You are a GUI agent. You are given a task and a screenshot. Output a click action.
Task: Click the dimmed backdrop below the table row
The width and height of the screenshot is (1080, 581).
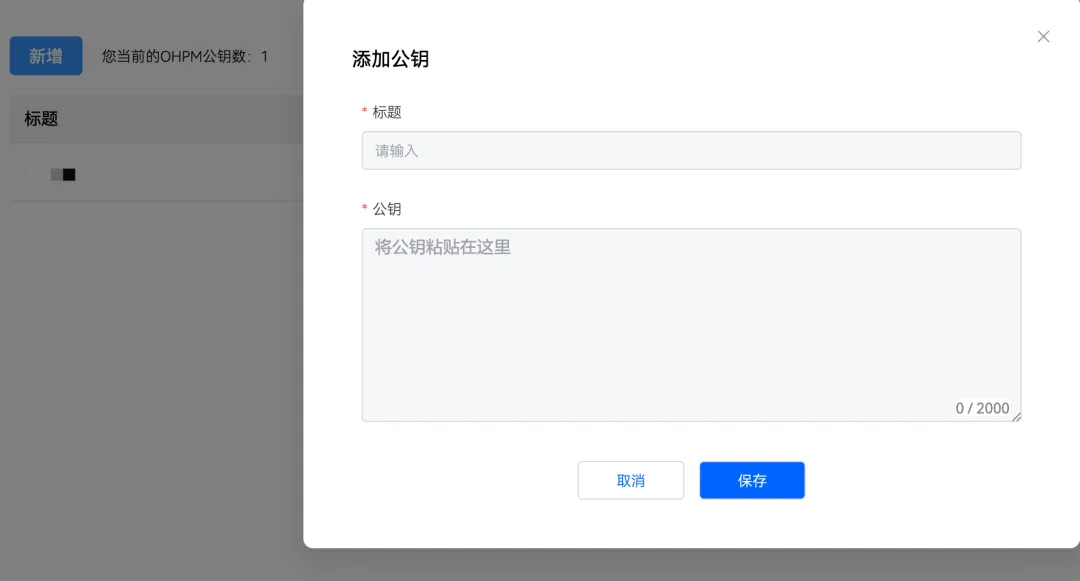tap(152, 385)
